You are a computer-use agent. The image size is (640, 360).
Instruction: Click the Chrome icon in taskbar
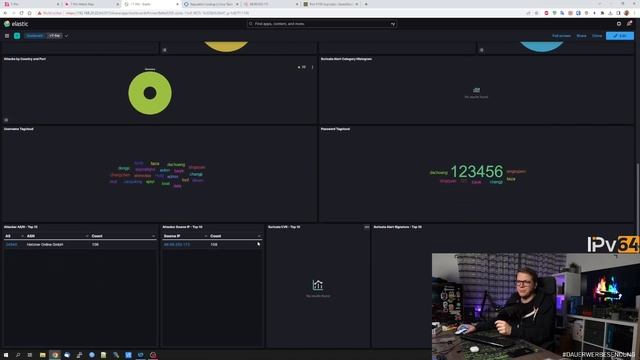[55, 355]
